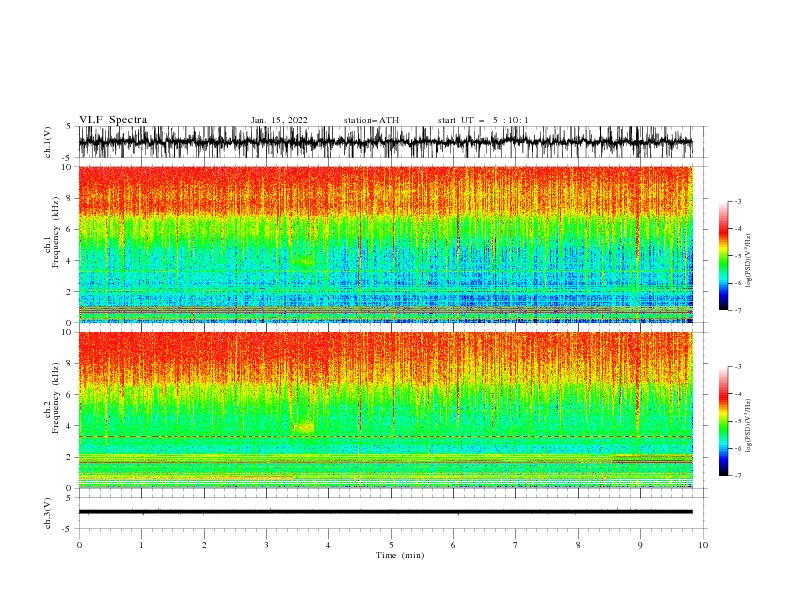Viewport: 792px width, 612px height.
Task: Click the '5' tick on Time axis
Action: [391, 545]
